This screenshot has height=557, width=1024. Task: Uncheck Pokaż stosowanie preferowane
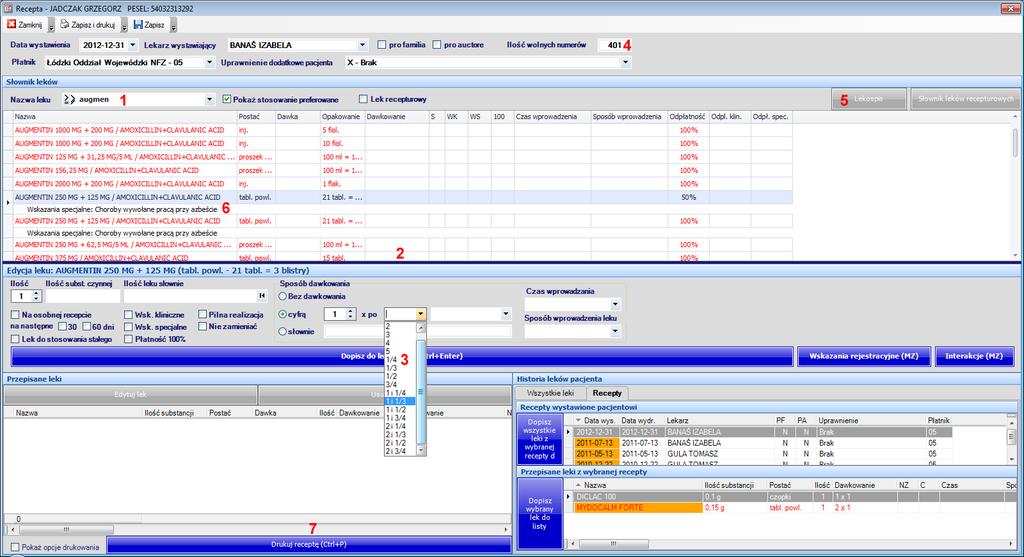pyautogui.click(x=227, y=99)
